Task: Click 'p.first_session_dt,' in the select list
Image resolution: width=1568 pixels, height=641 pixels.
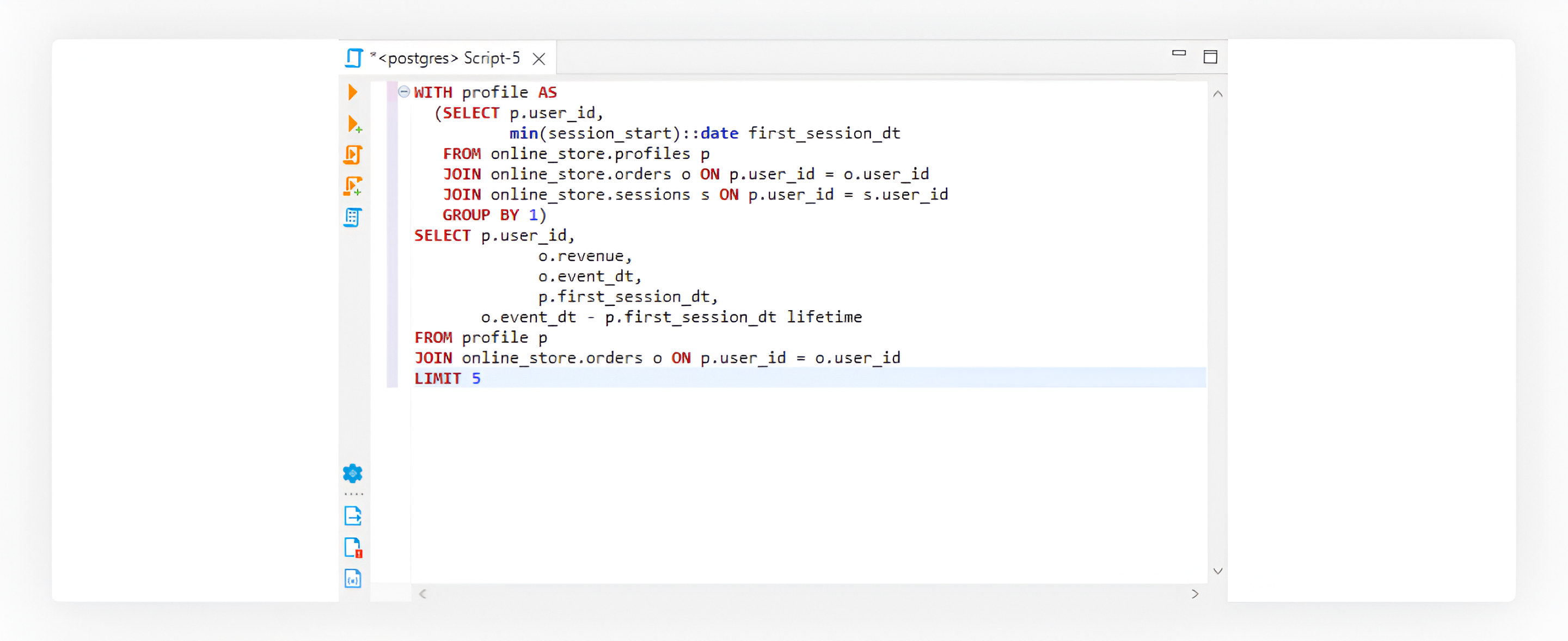Action: [x=628, y=297]
